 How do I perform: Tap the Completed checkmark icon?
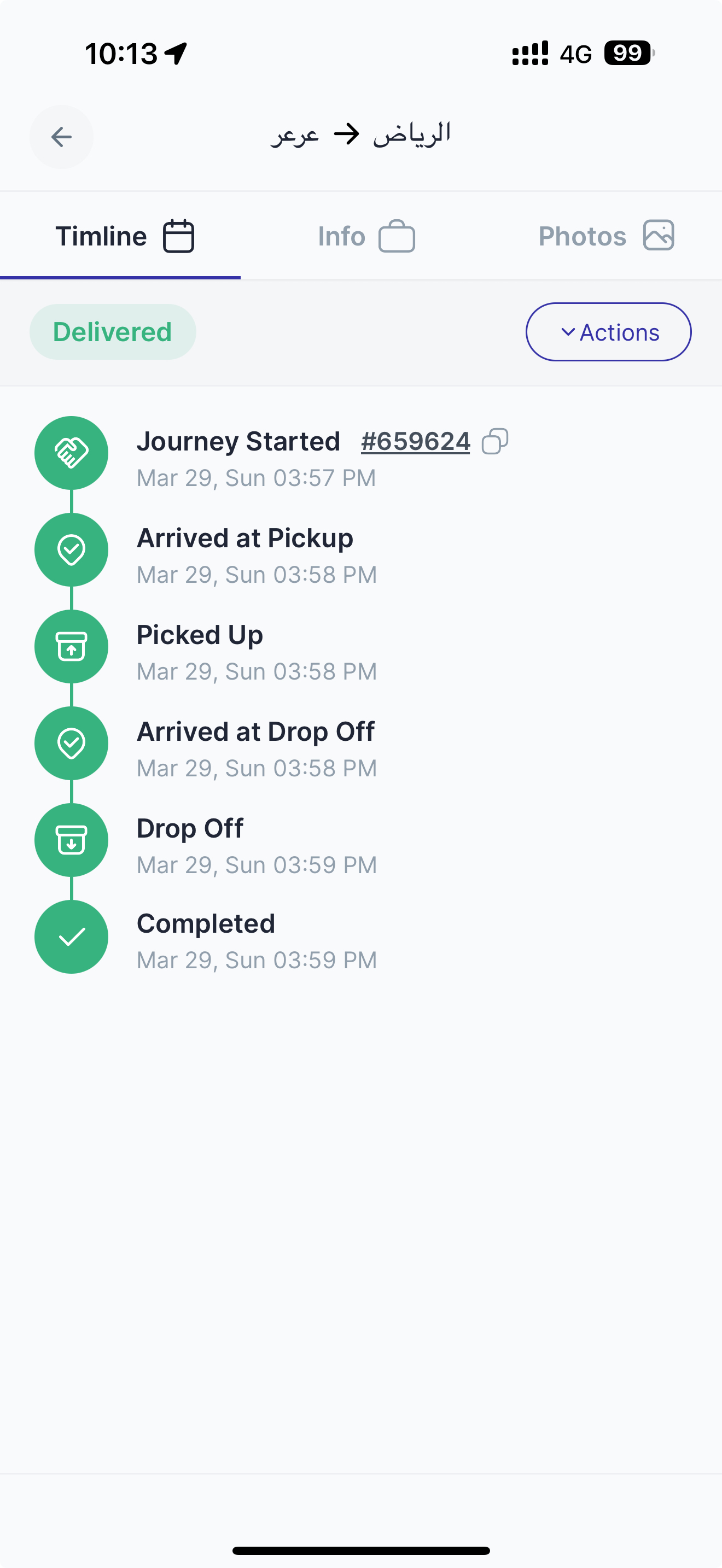(71, 937)
